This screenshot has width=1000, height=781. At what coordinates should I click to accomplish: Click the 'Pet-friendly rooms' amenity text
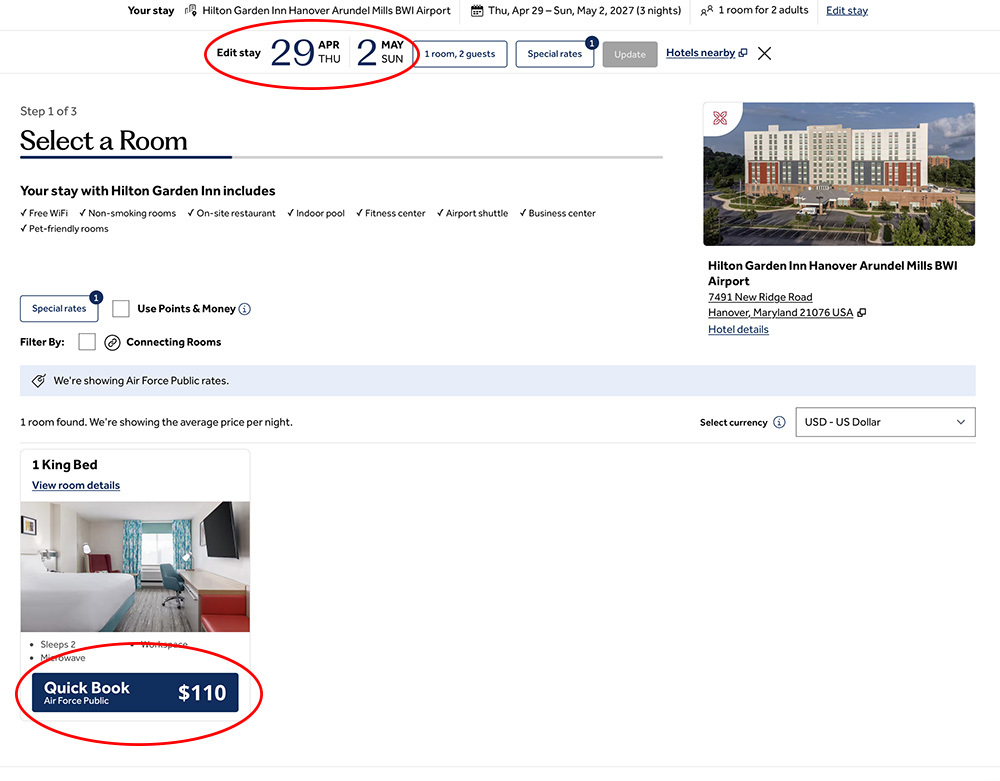pyautogui.click(x=68, y=229)
